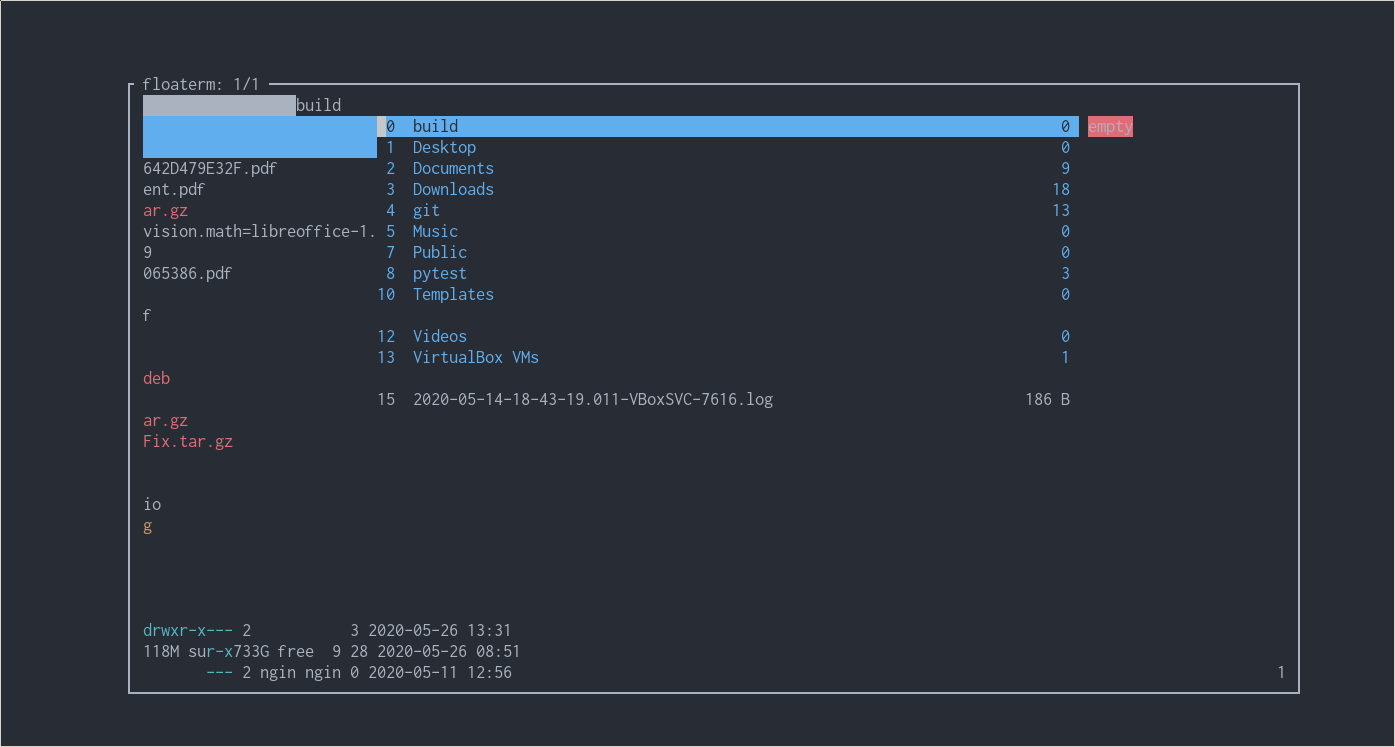
Task: Open the pytest directory
Action: point(439,273)
